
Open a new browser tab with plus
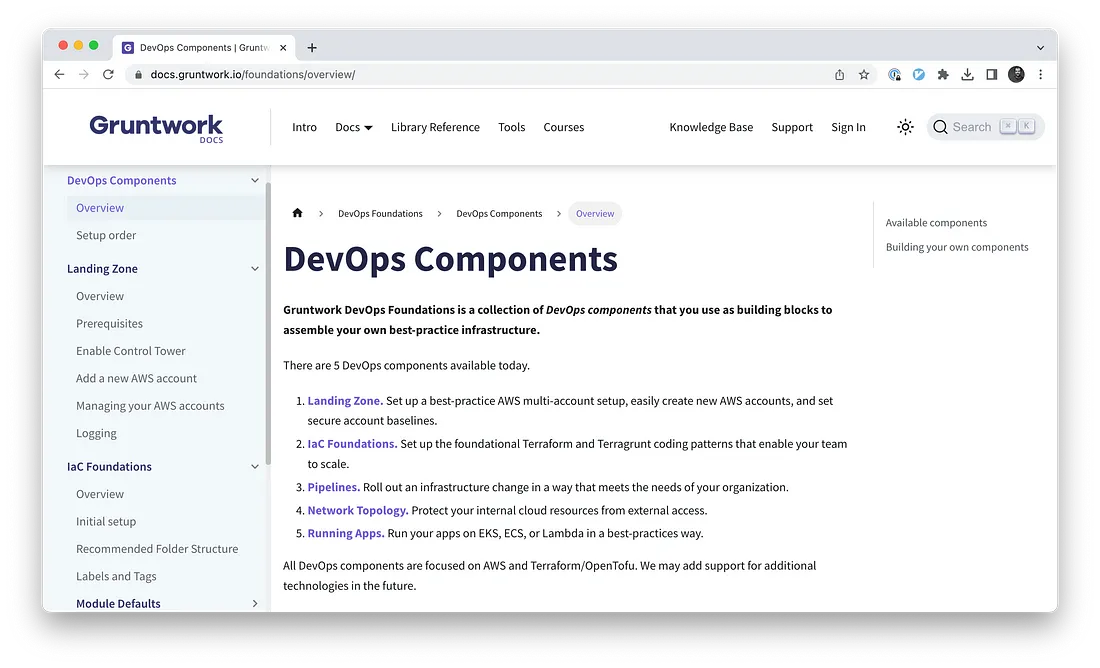[x=312, y=48]
